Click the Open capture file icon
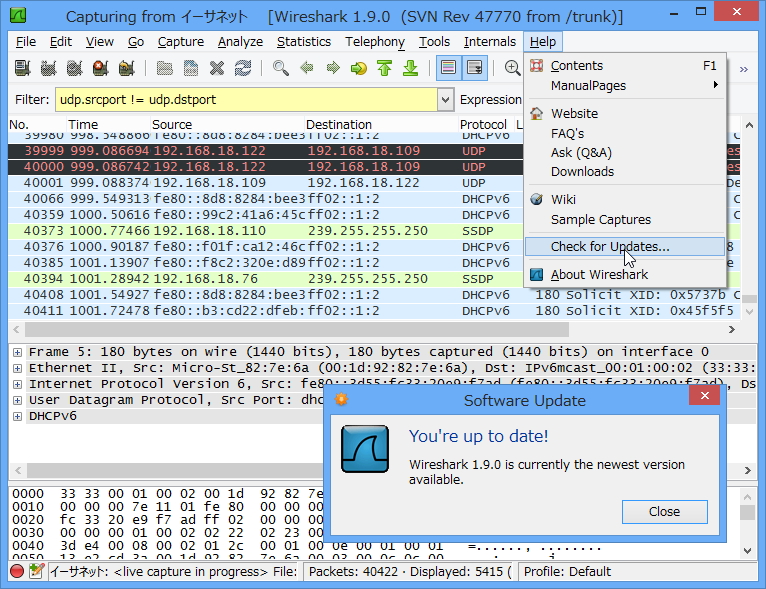This screenshot has height=589, width=766. click(x=165, y=68)
